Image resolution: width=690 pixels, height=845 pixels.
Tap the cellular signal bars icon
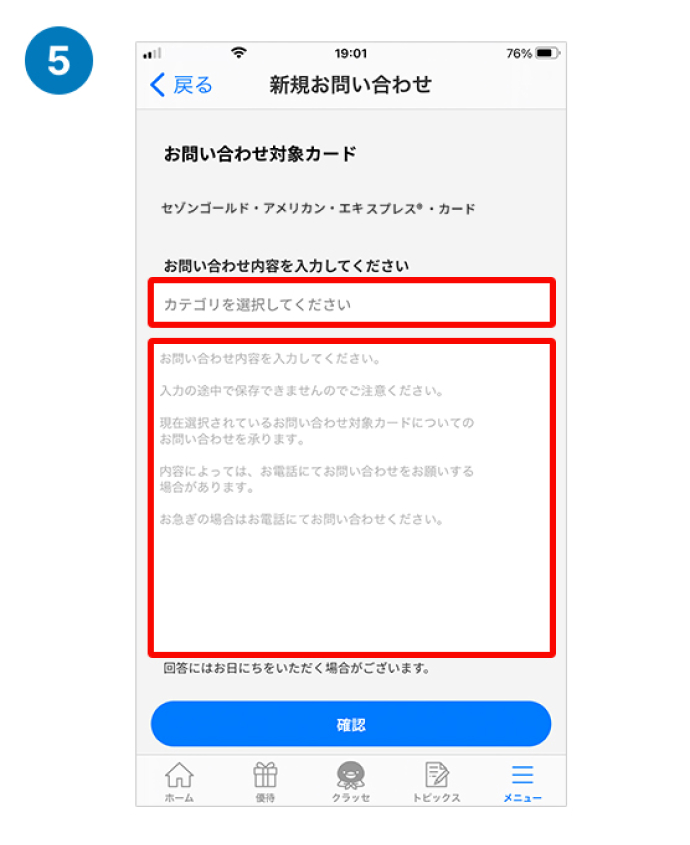click(152, 53)
